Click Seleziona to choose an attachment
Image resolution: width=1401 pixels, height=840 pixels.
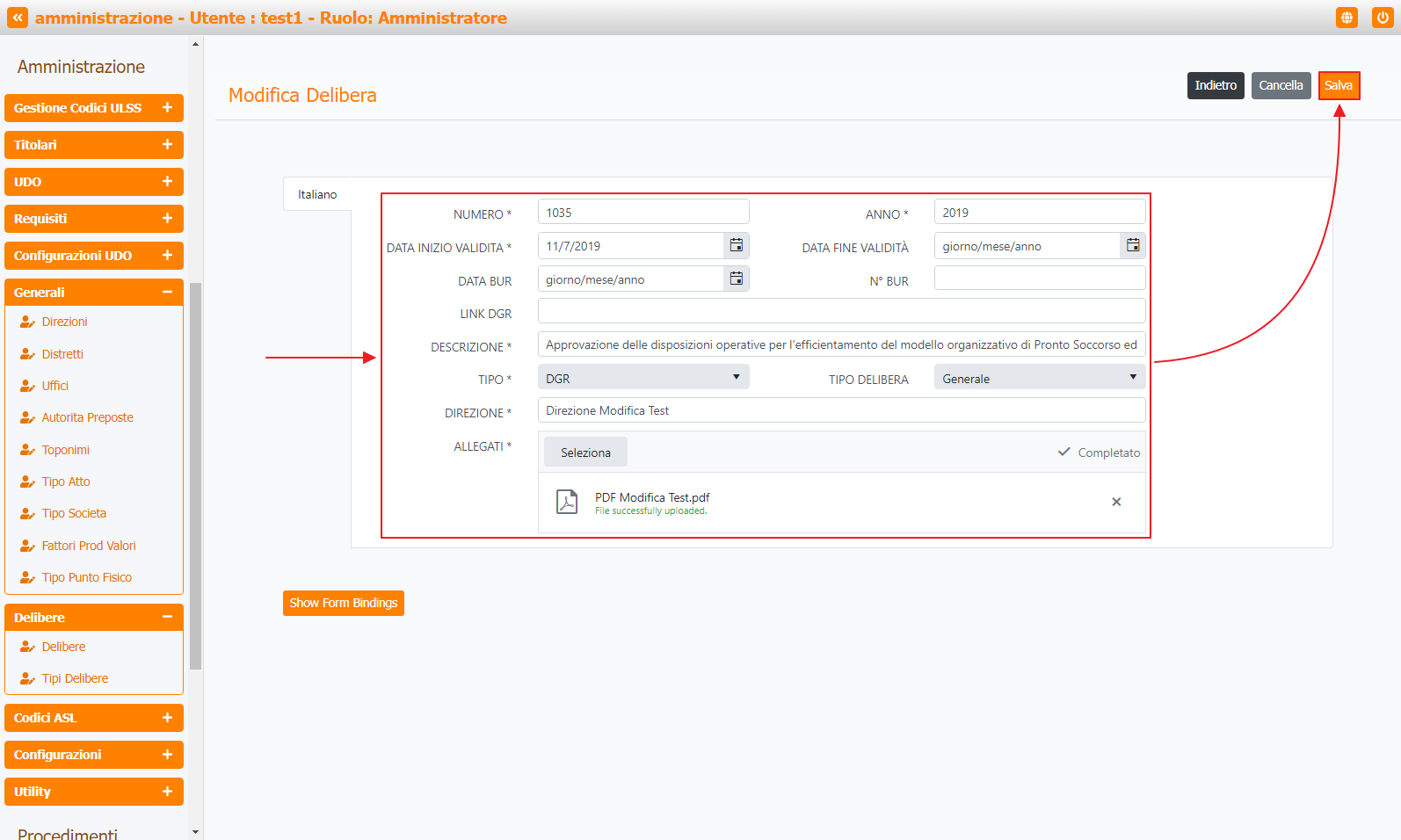click(x=585, y=453)
